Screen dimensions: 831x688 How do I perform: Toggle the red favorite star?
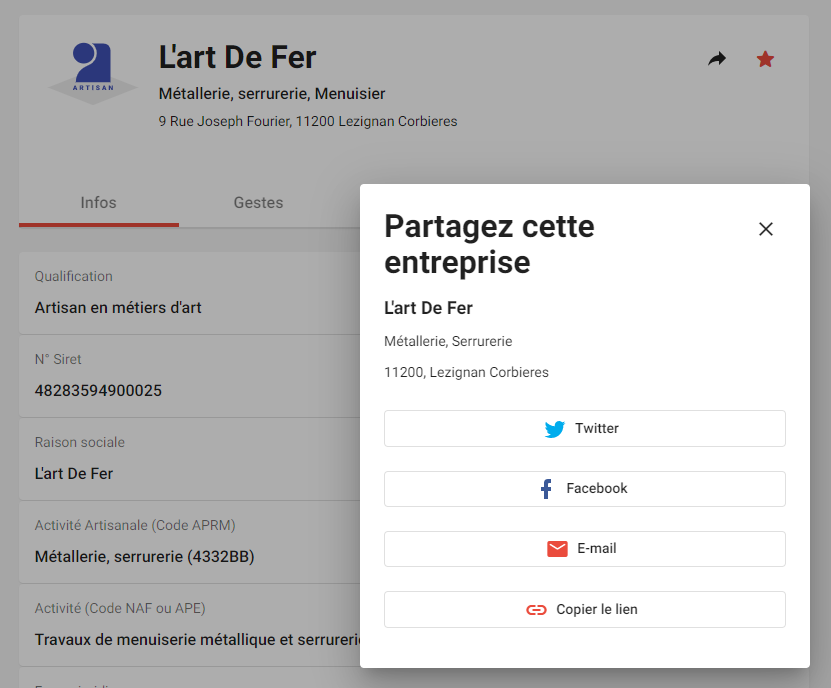tap(765, 59)
